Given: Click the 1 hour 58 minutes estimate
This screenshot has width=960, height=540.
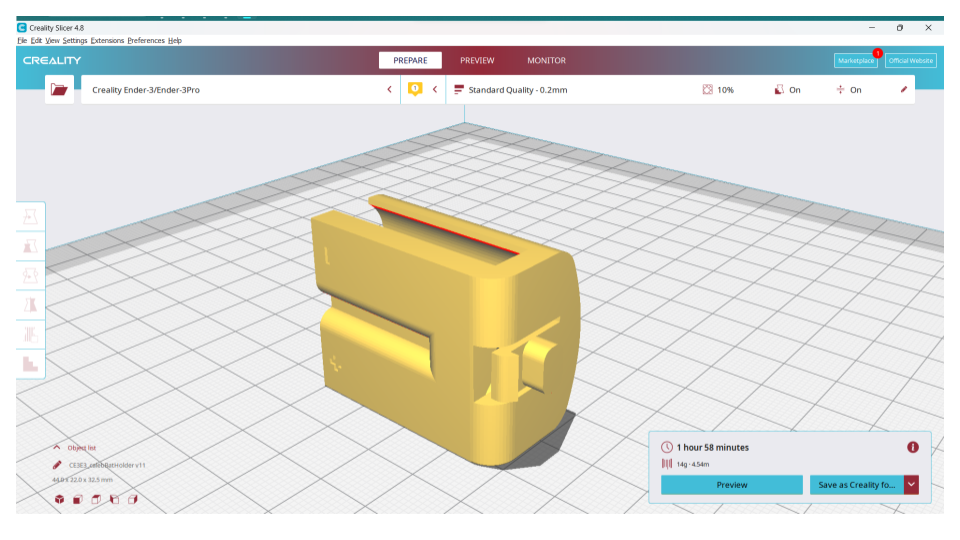Looking at the screenshot, I should tap(713, 448).
